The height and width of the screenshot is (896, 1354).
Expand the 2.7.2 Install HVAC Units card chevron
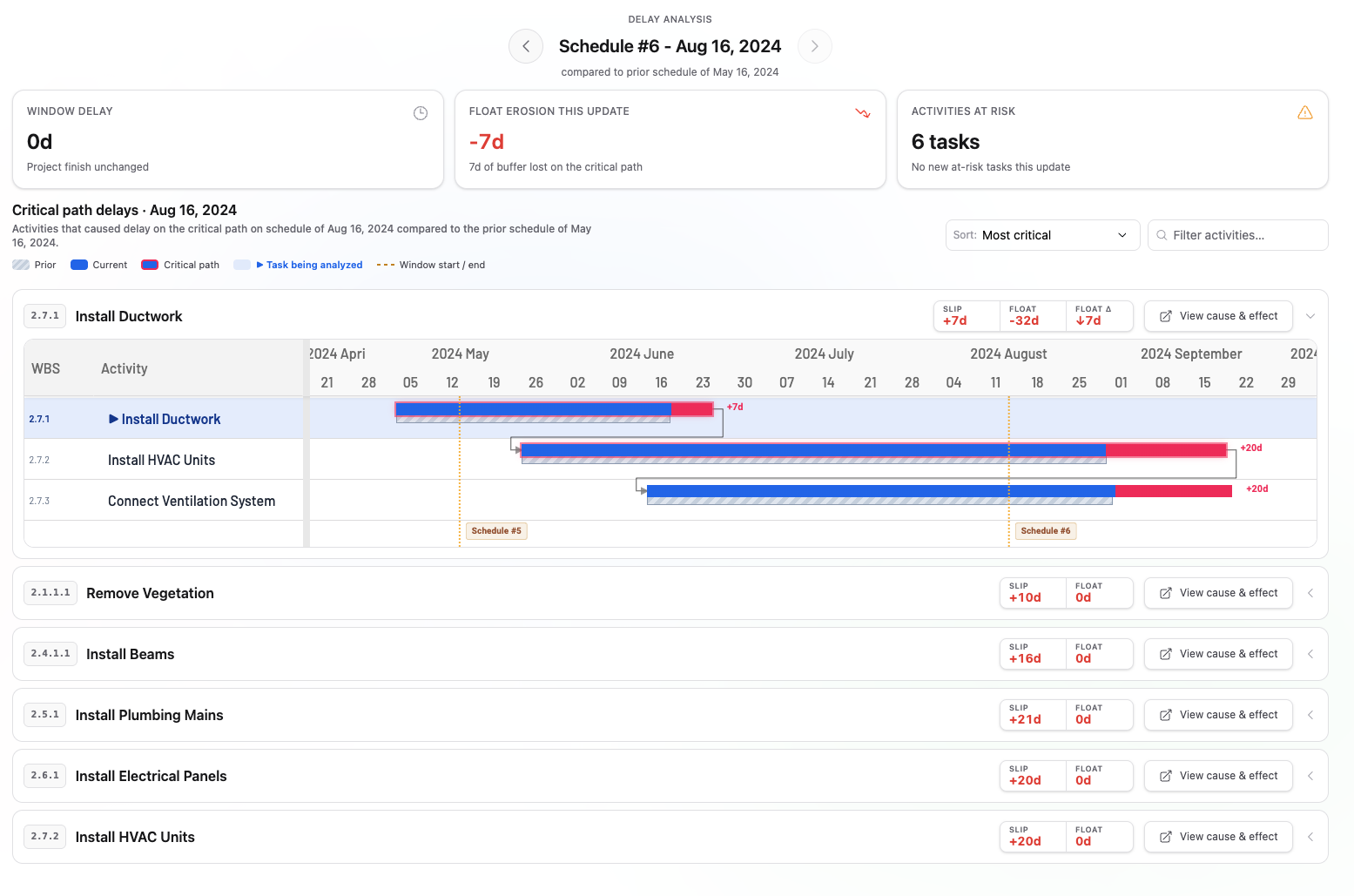point(1310,837)
